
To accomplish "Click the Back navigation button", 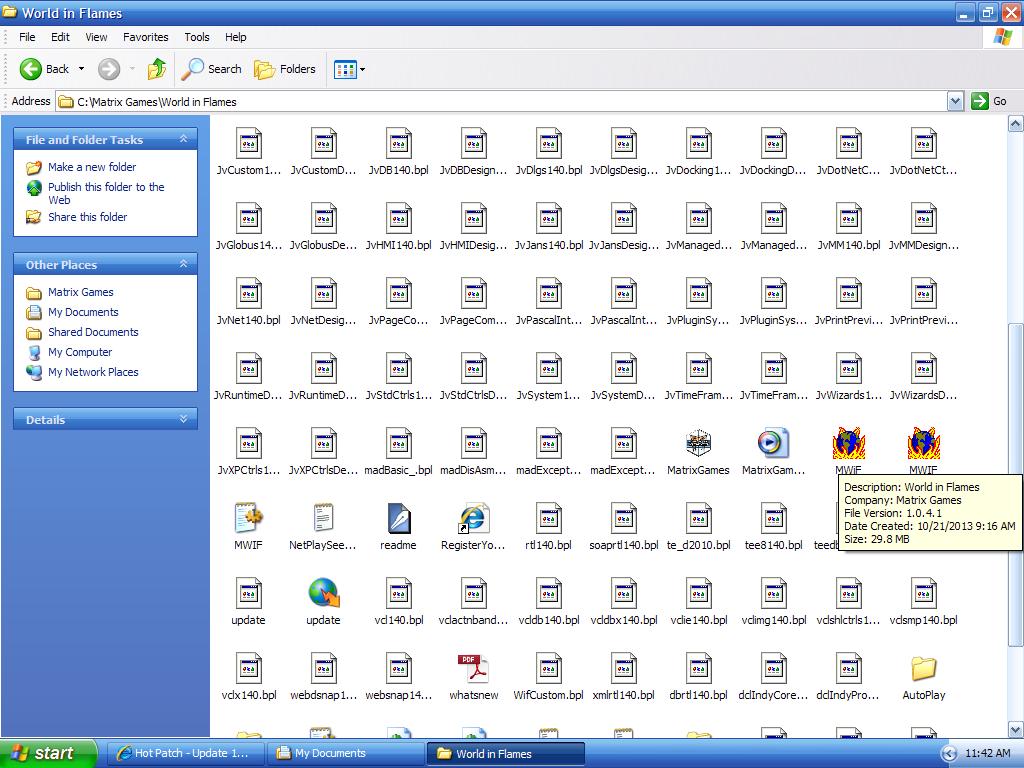I will 44,69.
